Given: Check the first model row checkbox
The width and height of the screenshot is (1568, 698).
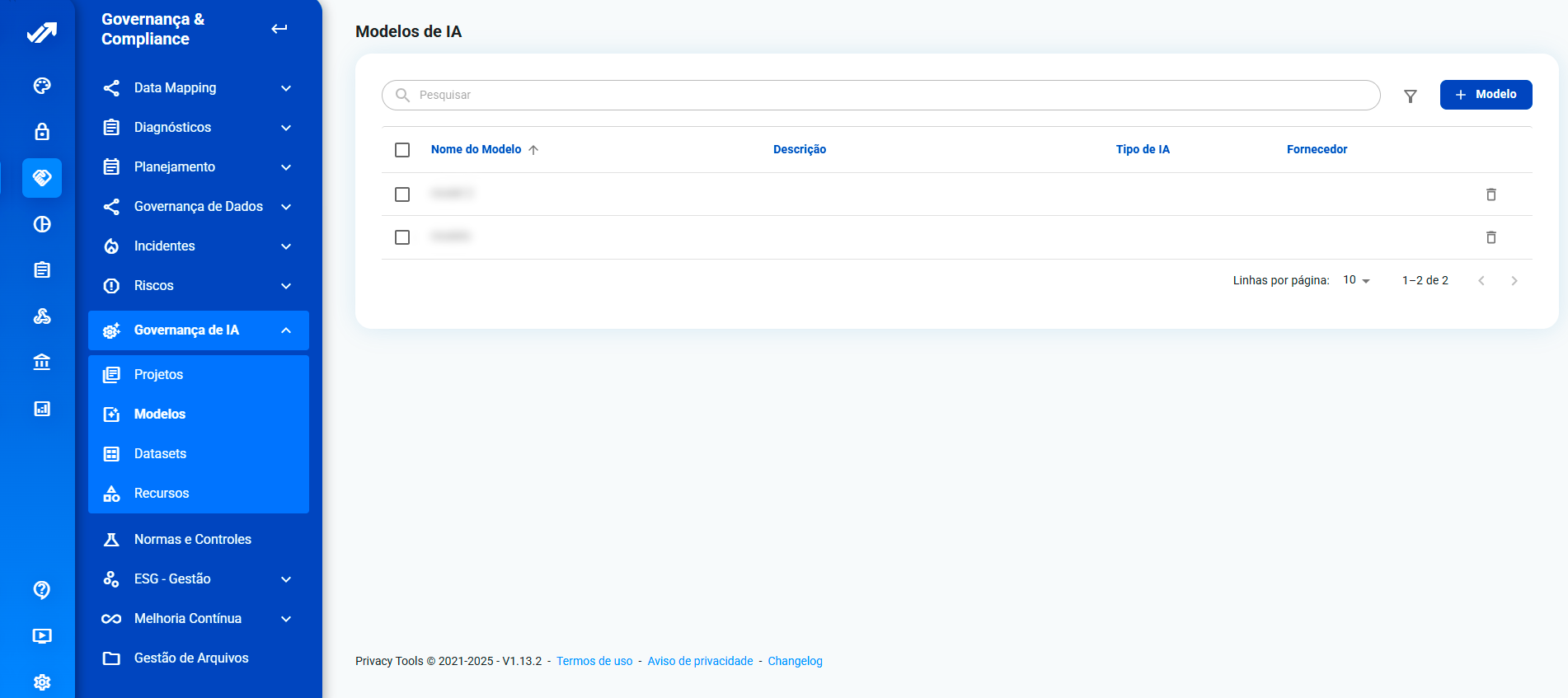Looking at the screenshot, I should 402,194.
